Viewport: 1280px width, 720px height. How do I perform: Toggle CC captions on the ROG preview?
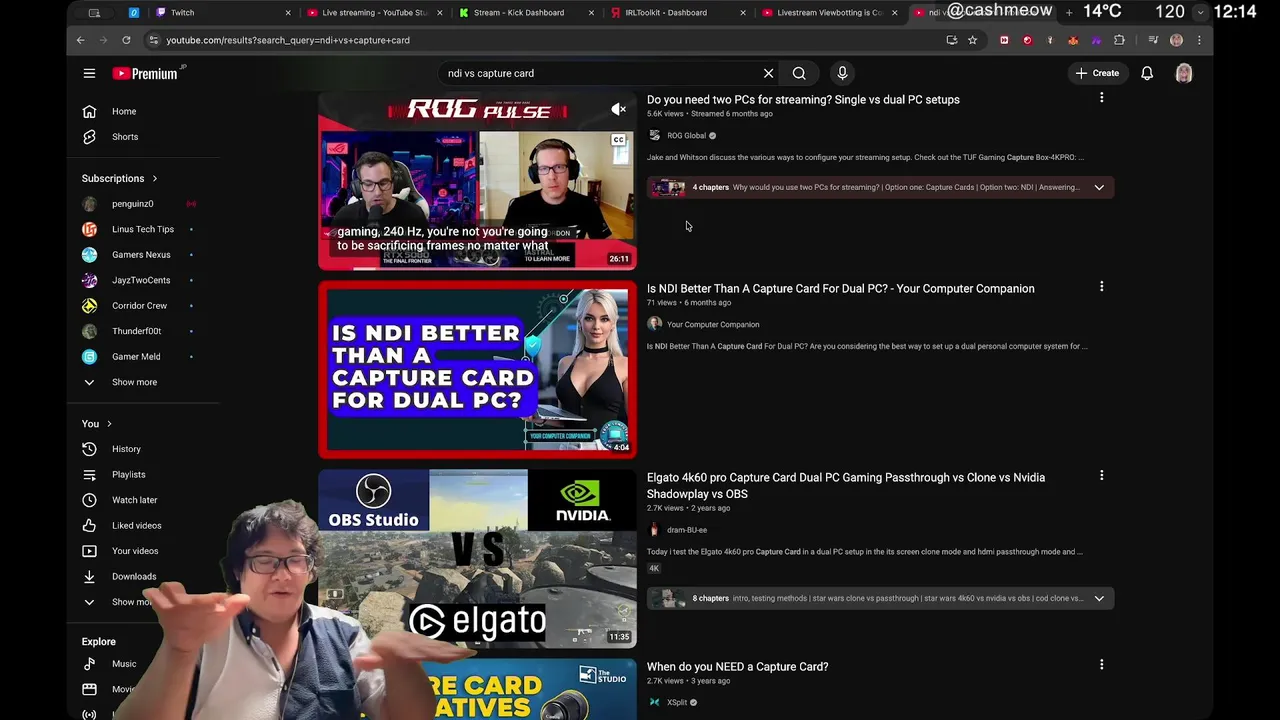618,141
